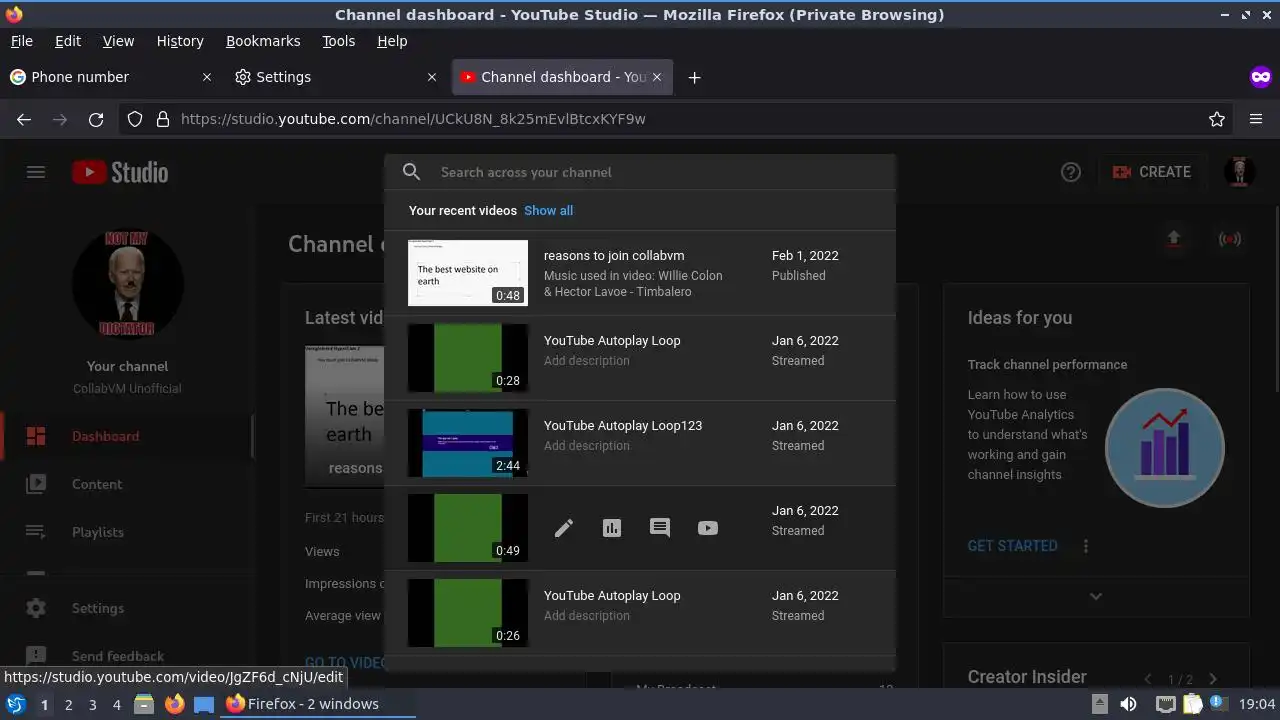Open the File menu
Viewport: 1280px width, 720px height.
coord(21,41)
